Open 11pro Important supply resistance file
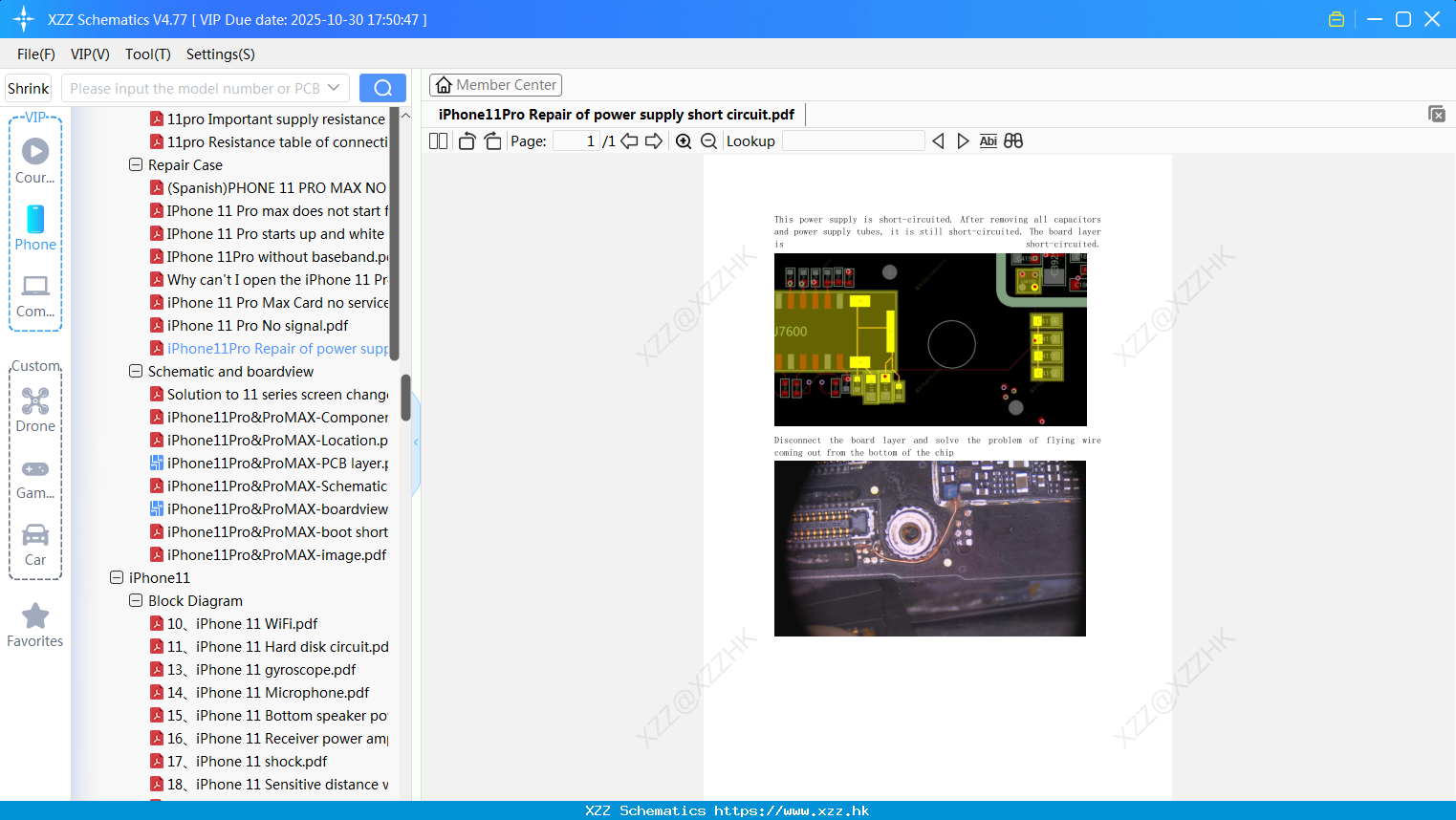Viewport: 1456px width, 820px height. [x=268, y=119]
